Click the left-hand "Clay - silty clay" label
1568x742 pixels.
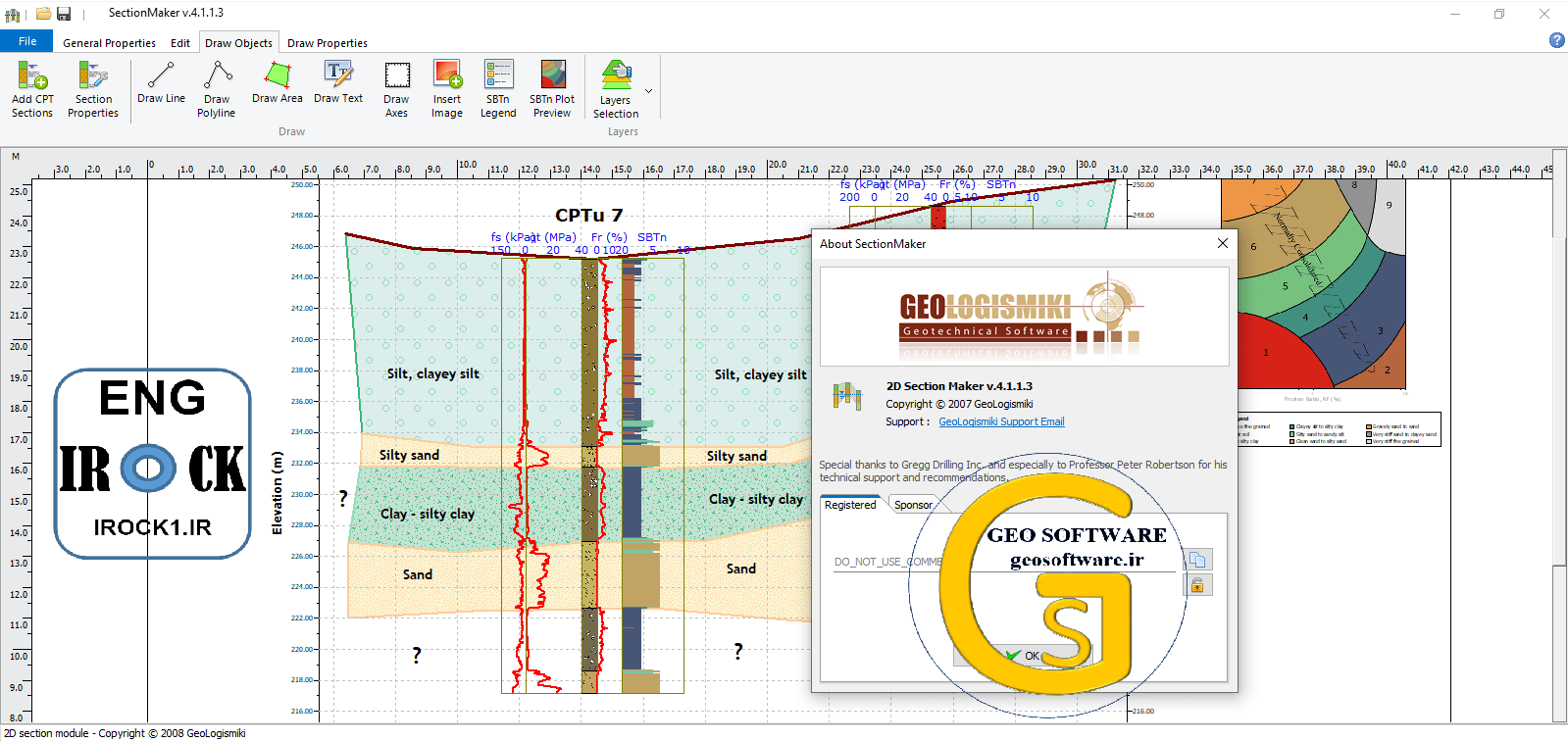pos(428,514)
